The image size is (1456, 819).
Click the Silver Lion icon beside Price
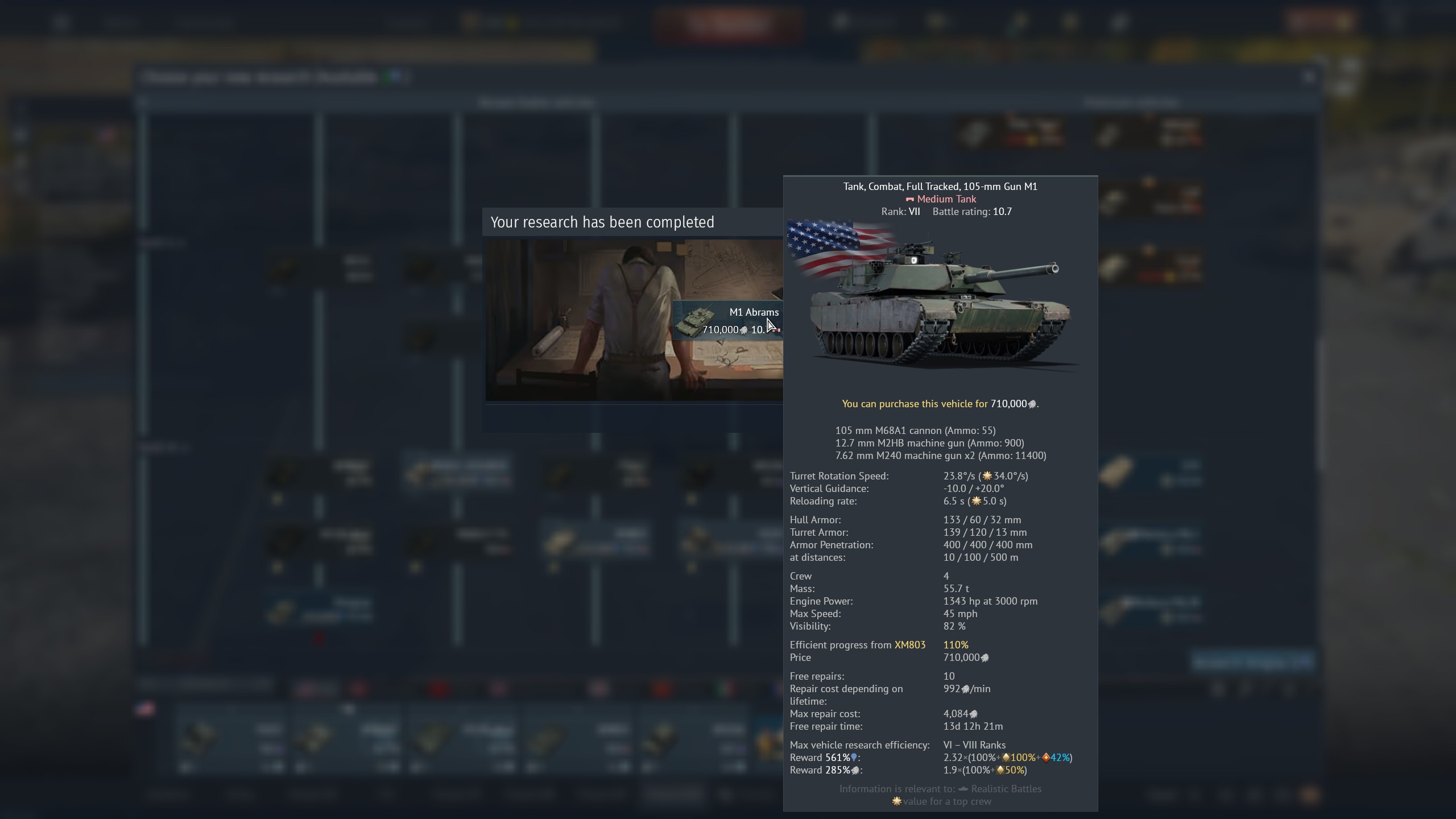tap(985, 658)
